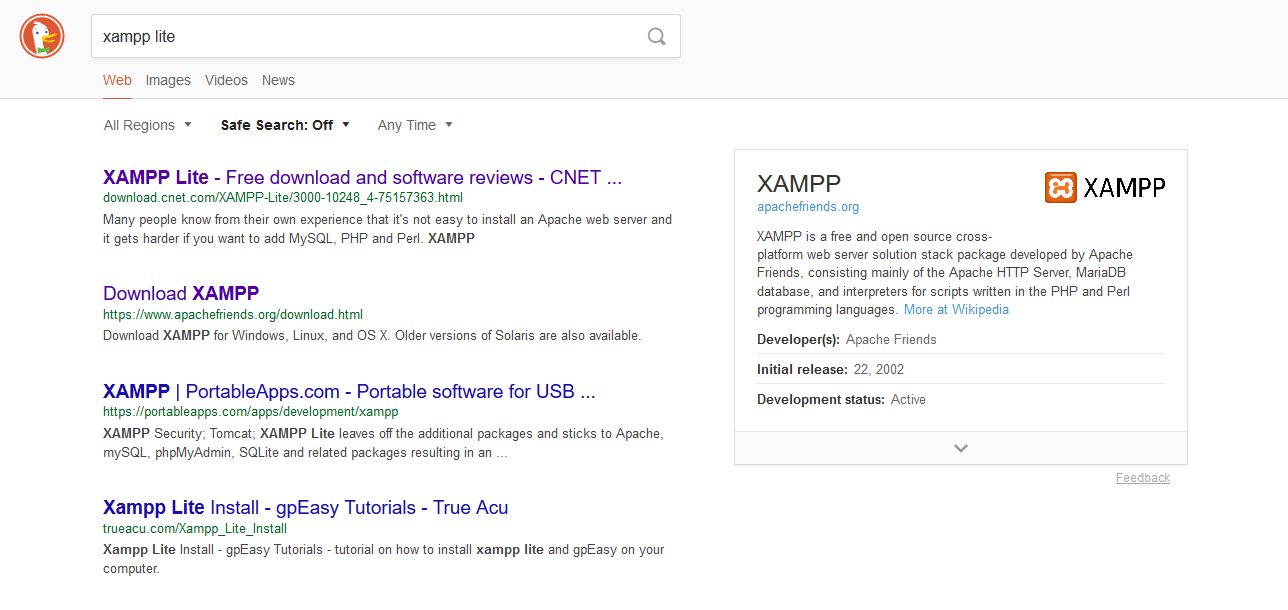Click the Feedback link

point(1143,477)
